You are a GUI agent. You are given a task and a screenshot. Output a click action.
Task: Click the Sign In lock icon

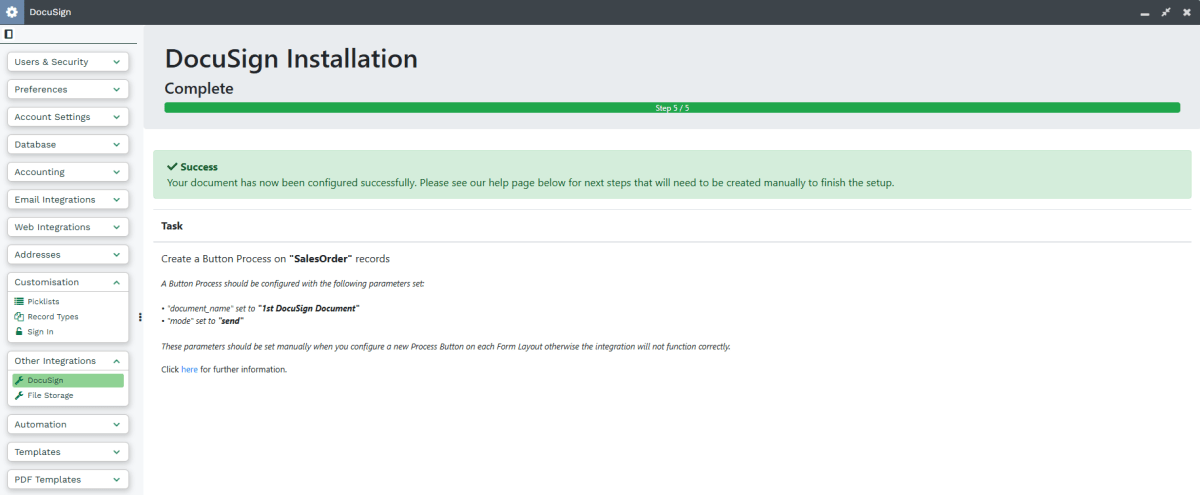(19, 331)
